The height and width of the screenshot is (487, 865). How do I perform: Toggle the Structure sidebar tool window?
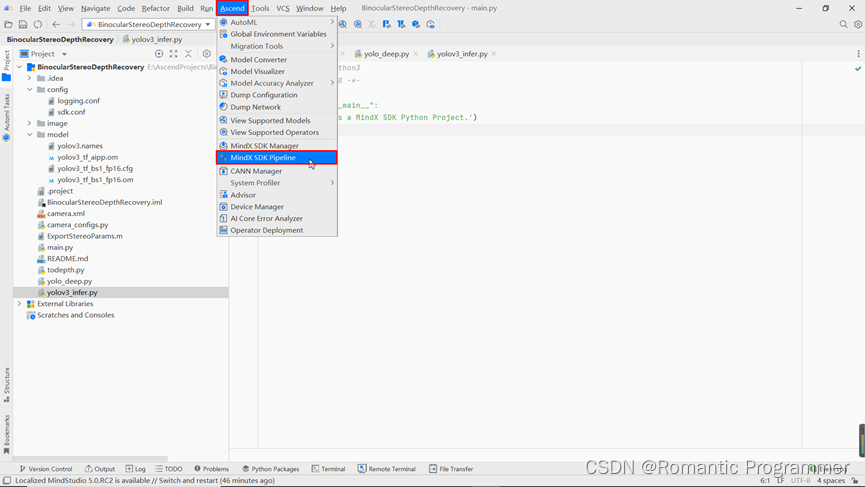(x=7, y=384)
